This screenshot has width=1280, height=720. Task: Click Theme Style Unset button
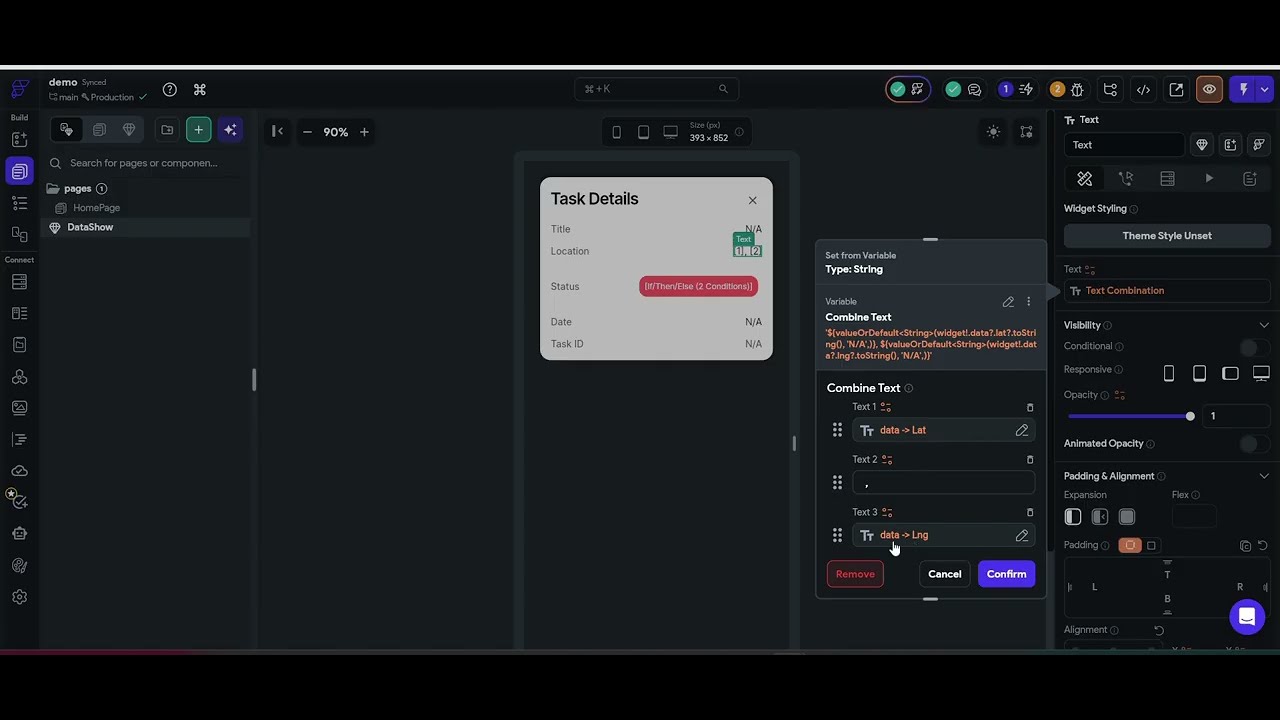(1167, 236)
